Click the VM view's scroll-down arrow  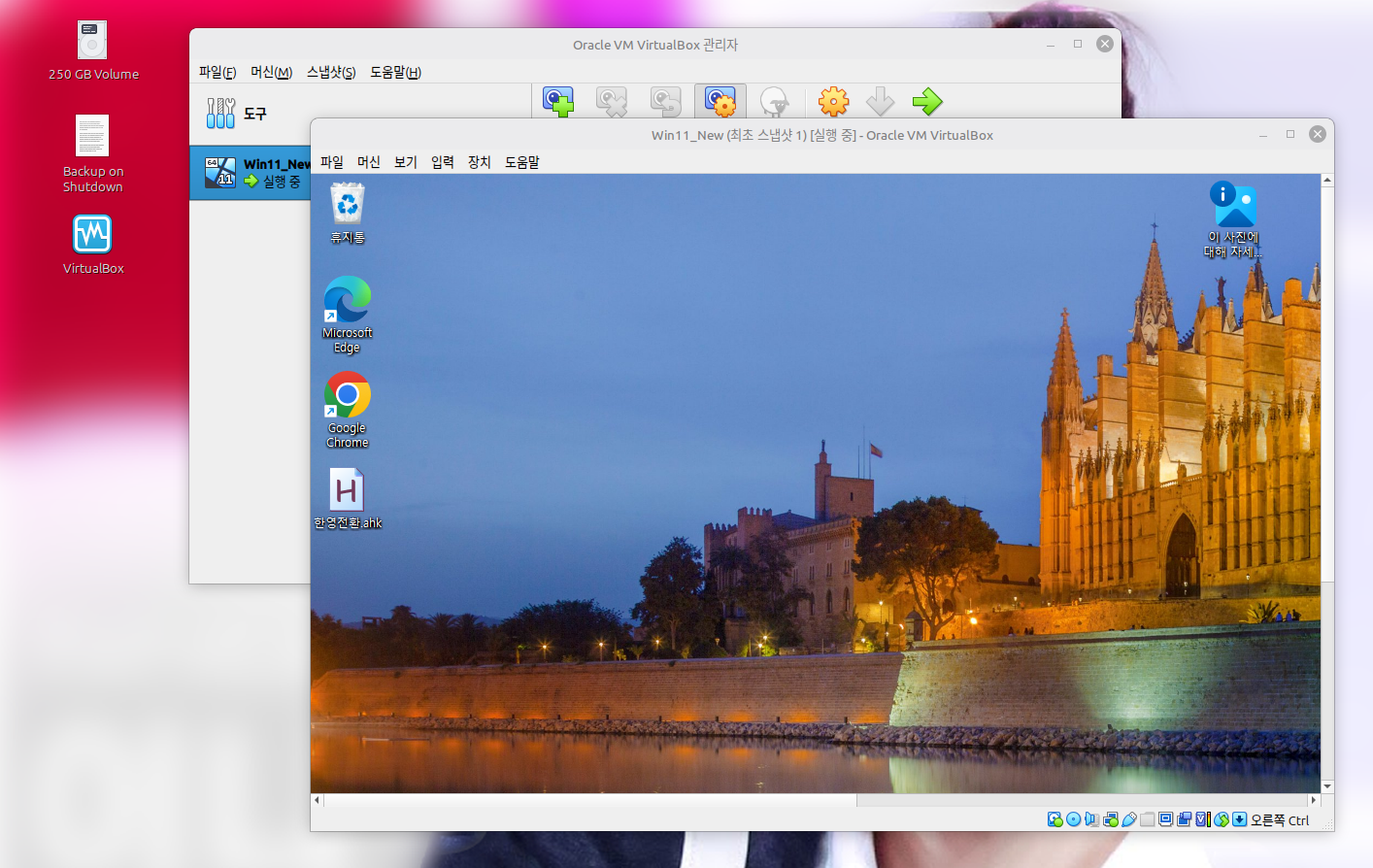[x=1326, y=786]
